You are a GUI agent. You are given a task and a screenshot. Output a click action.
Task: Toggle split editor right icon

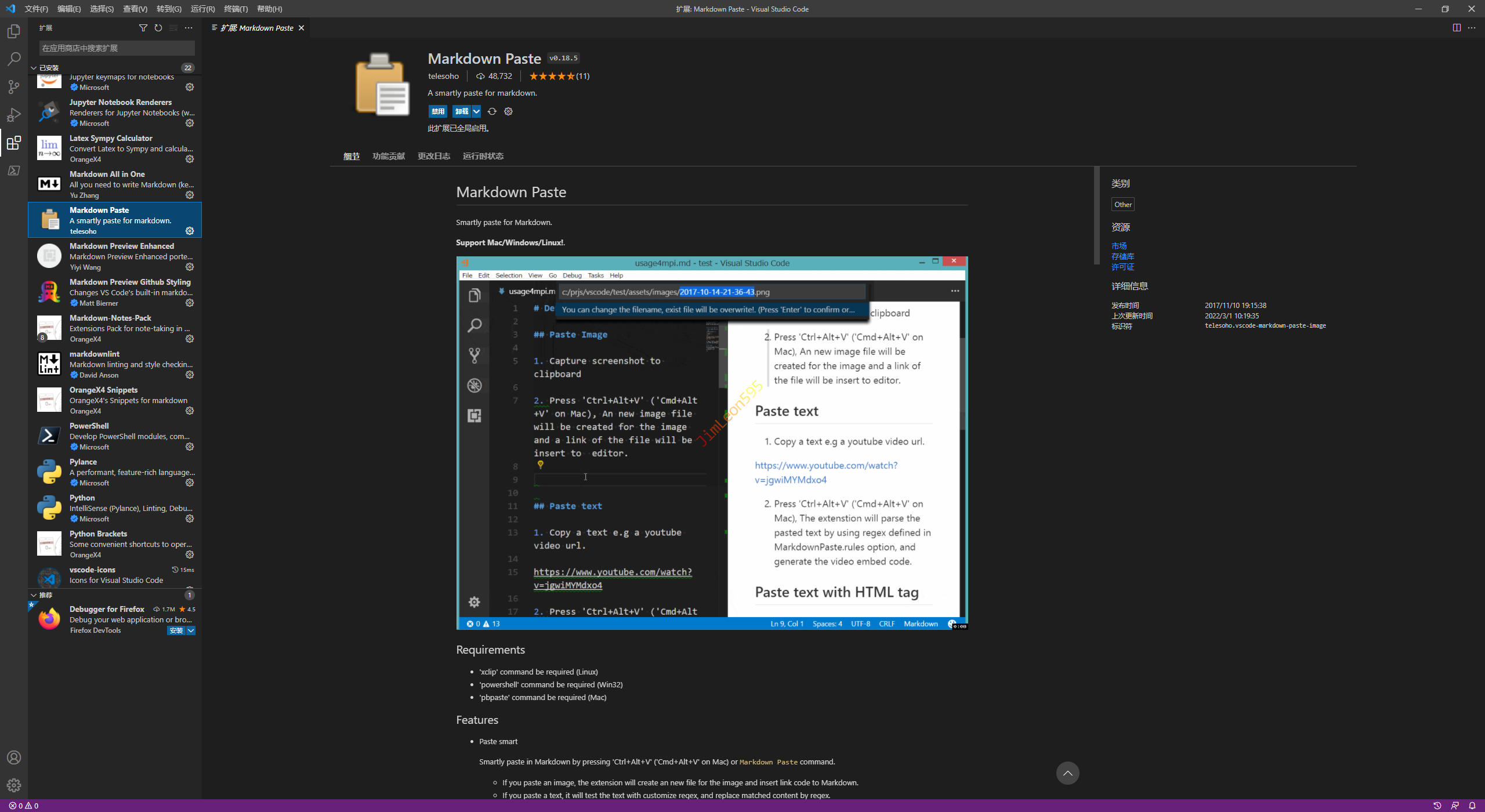(x=1457, y=28)
